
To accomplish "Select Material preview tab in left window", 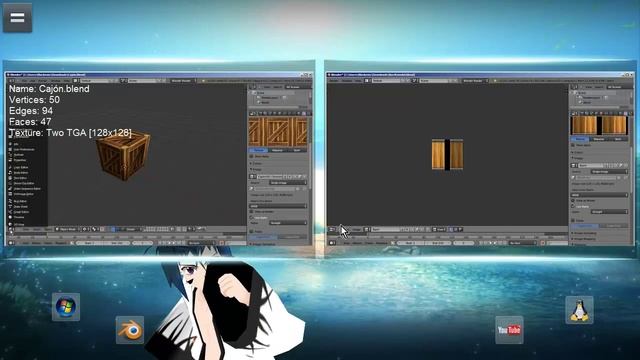I will [277, 150].
